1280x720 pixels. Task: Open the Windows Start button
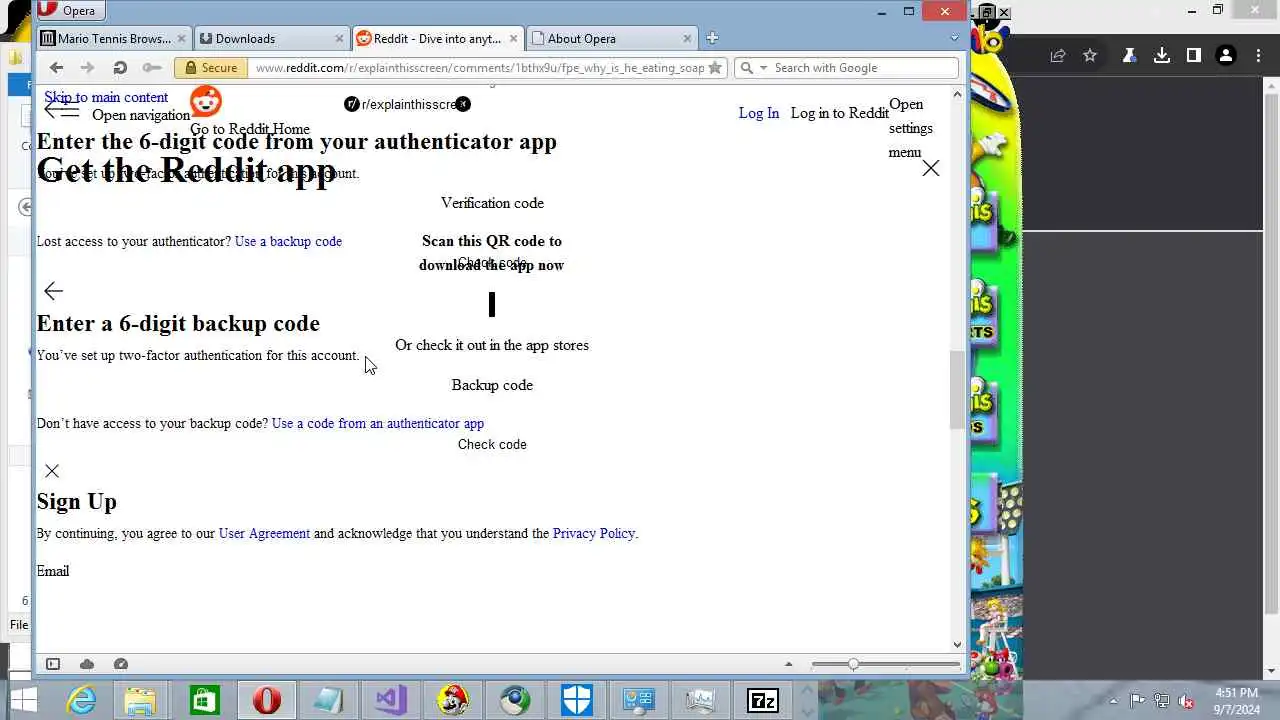[22, 700]
